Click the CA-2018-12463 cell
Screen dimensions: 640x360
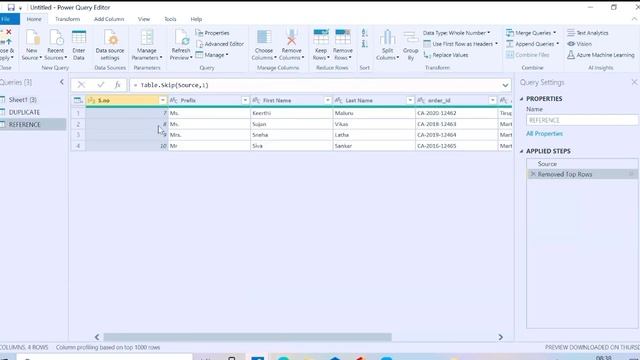(456, 124)
